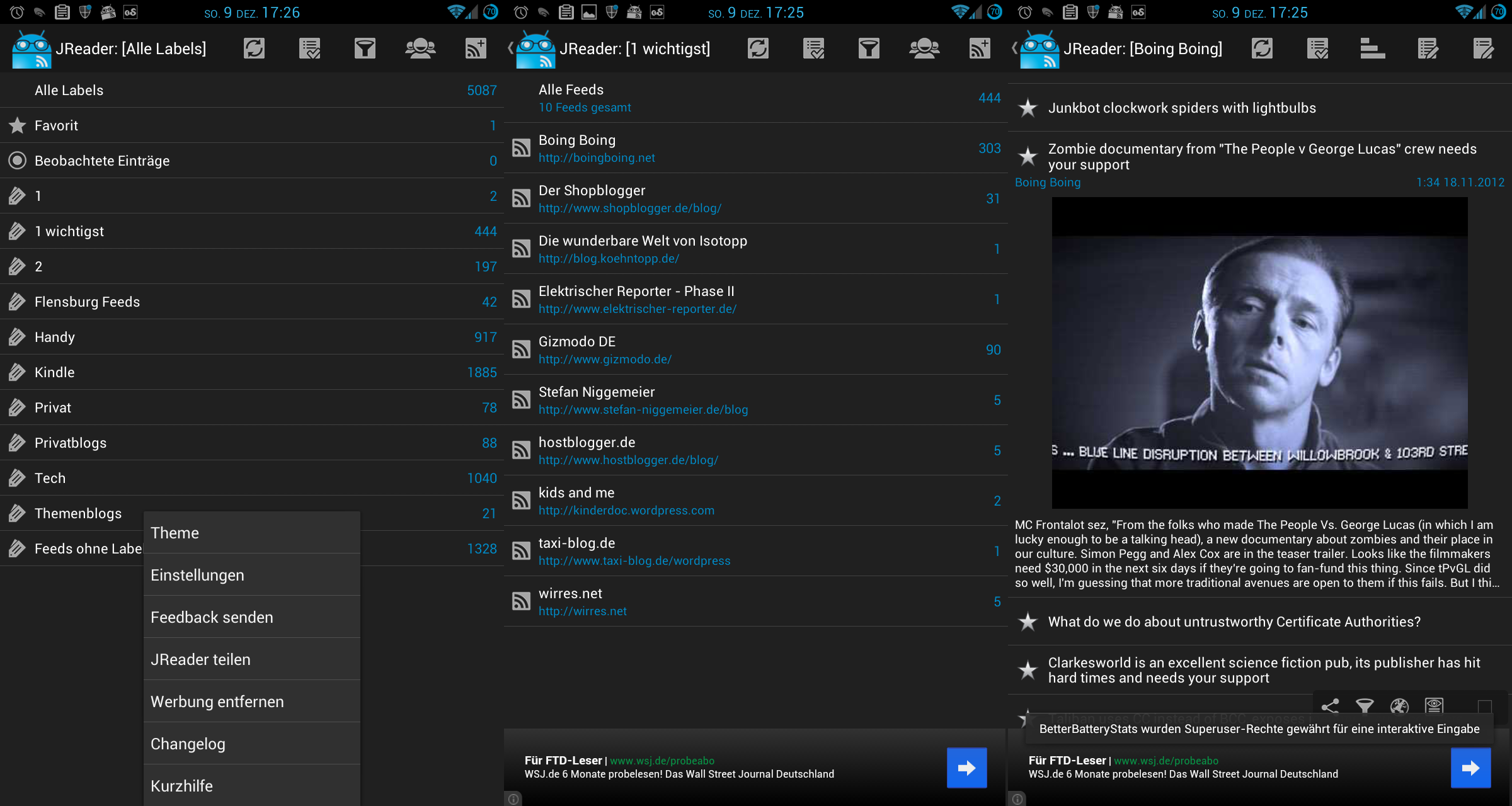Viewport: 1512px width, 806px height.
Task: Tap blue arrow ad button in Boing Boing panel
Action: 1471,768
